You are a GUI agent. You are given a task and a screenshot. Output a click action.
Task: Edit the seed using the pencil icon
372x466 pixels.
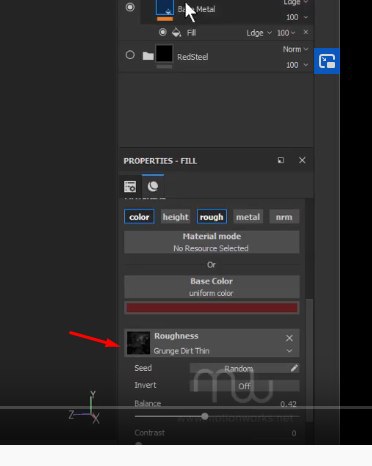(x=294, y=368)
